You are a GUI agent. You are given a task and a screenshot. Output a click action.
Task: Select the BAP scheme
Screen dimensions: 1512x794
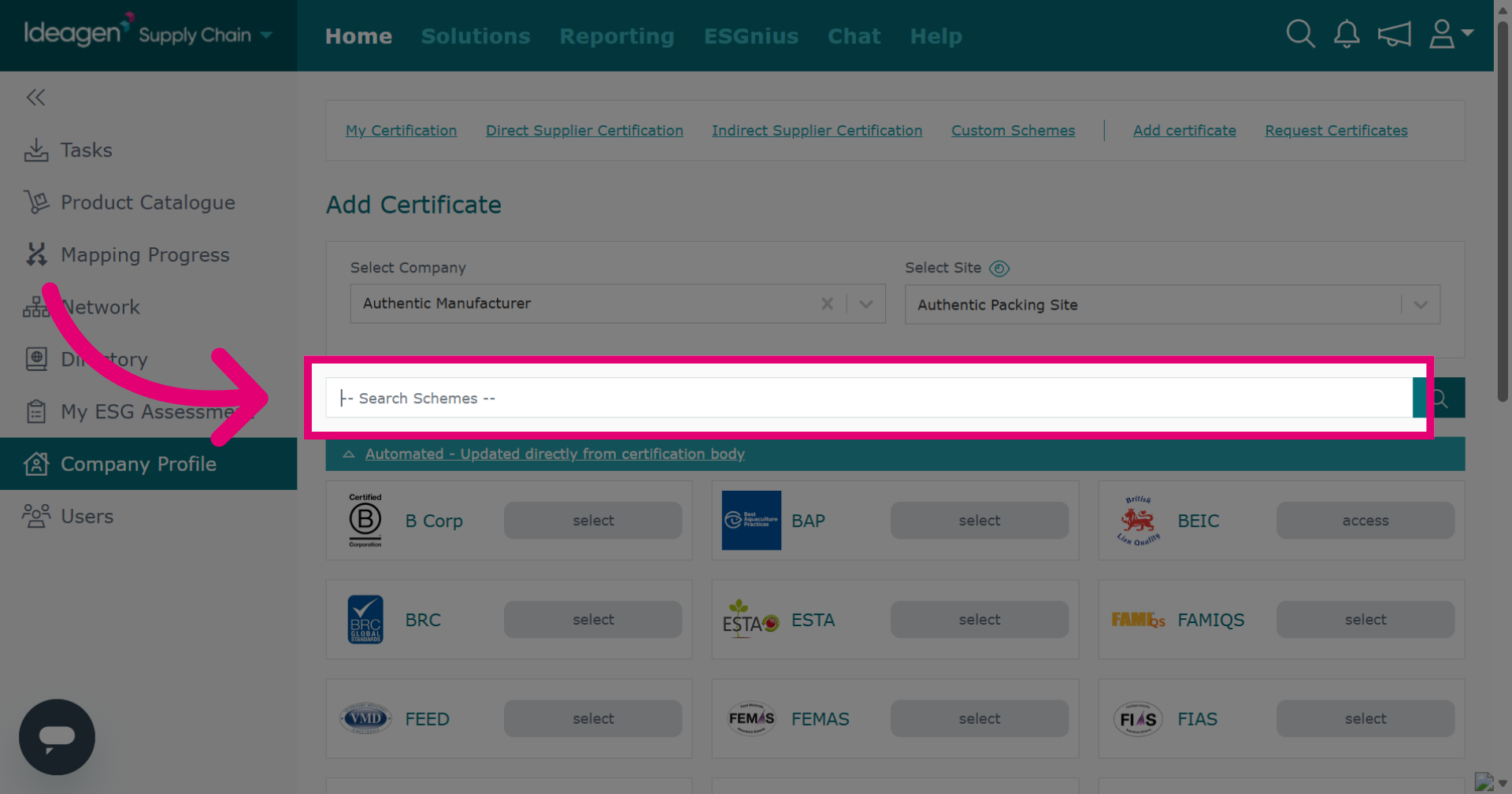(x=980, y=521)
